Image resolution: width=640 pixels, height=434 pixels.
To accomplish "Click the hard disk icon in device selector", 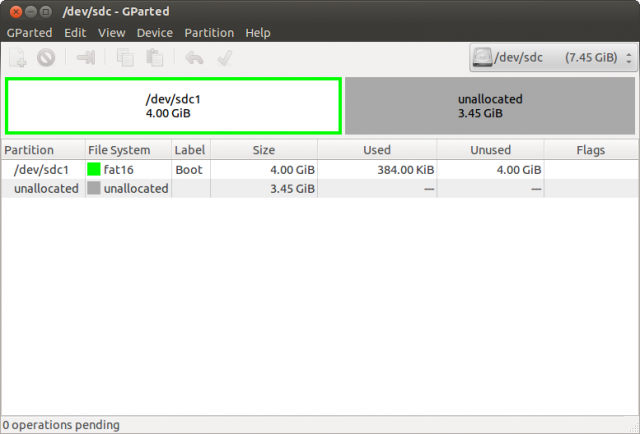I will pos(482,57).
